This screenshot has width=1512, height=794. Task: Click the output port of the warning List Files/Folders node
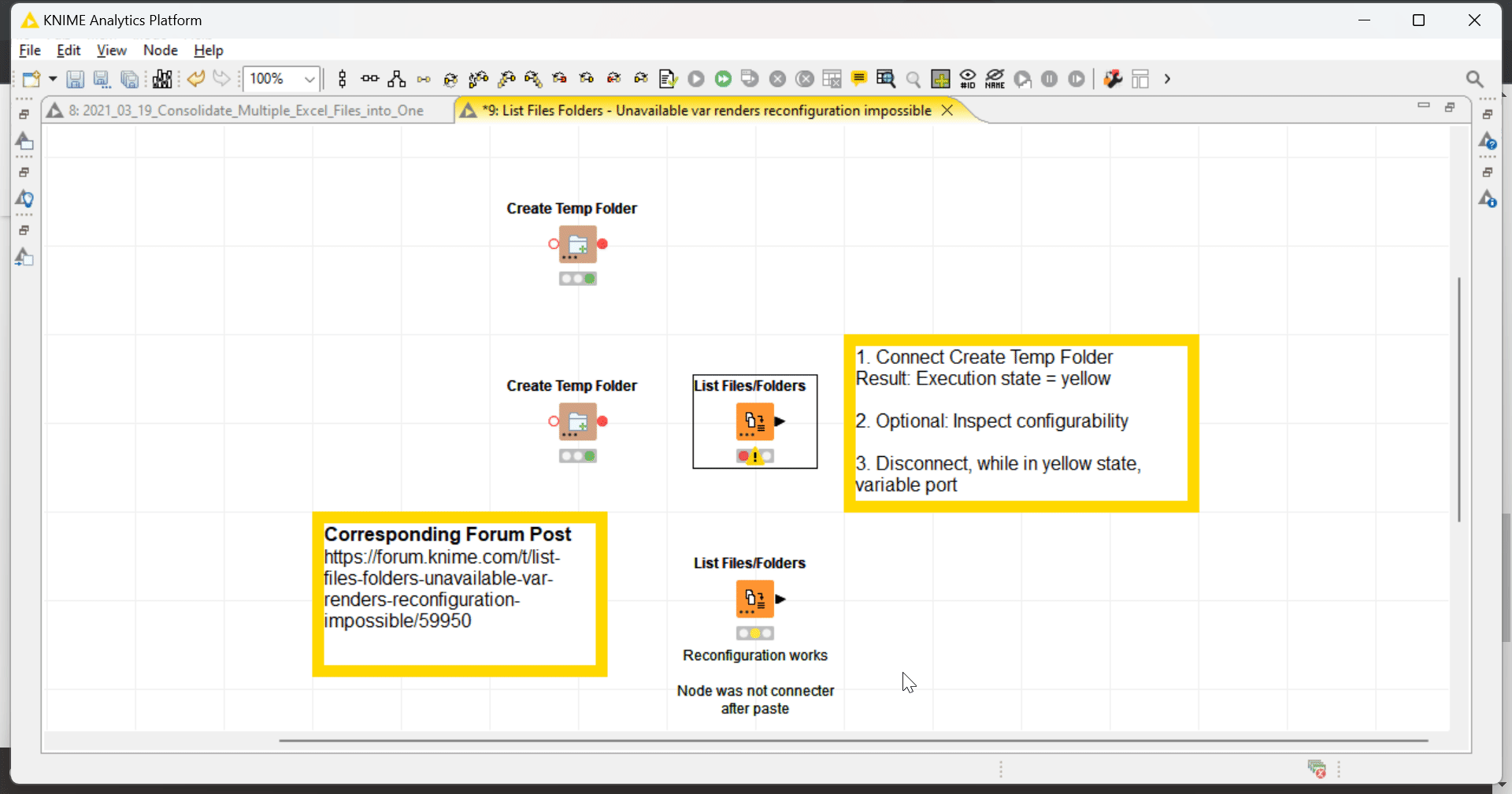780,421
